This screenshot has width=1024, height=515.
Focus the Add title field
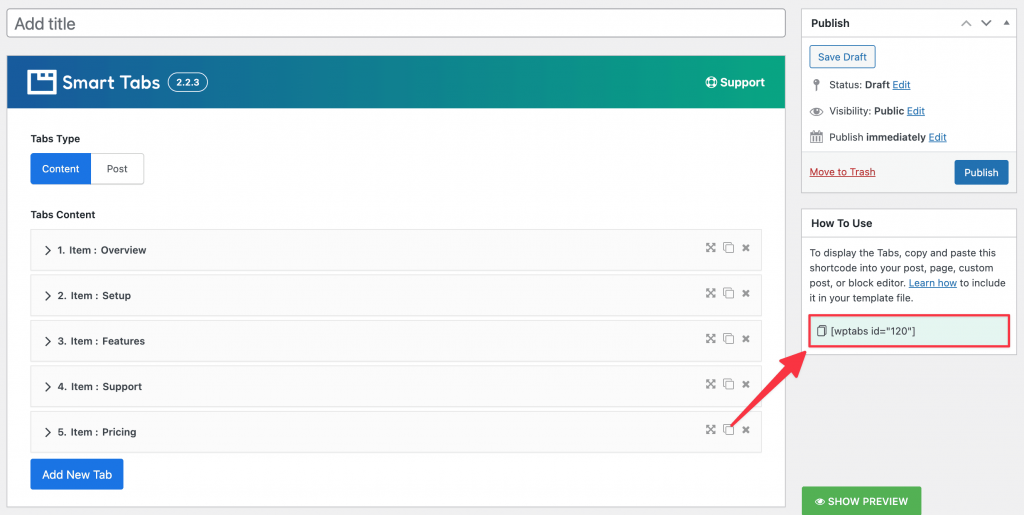[x=396, y=23]
